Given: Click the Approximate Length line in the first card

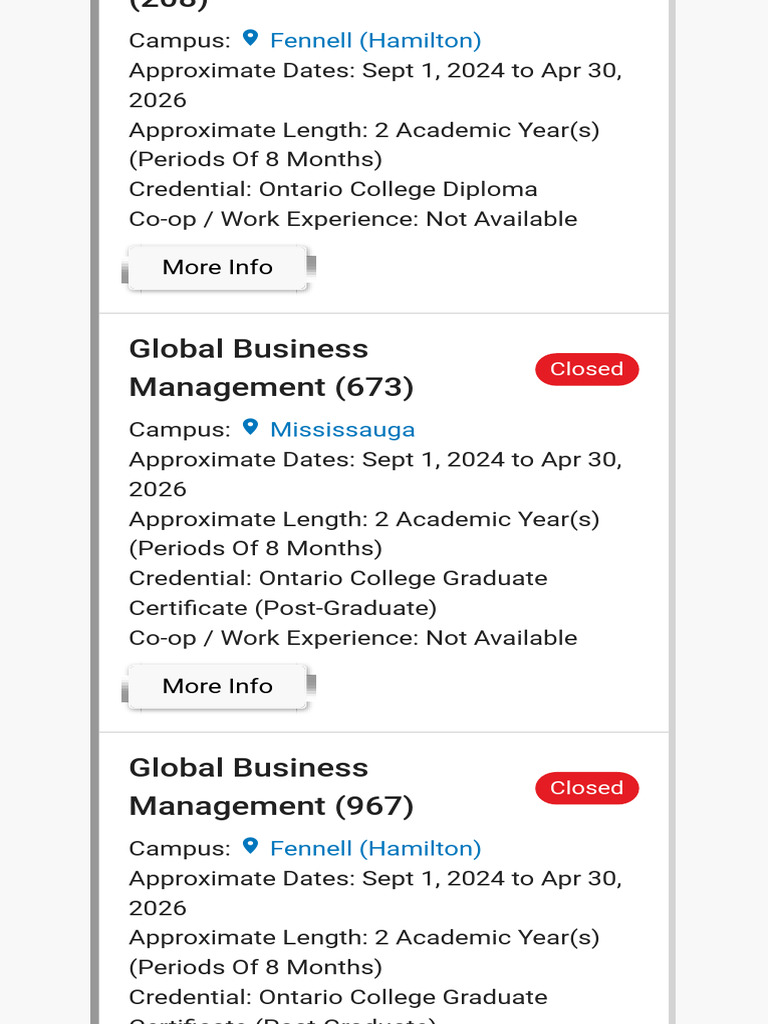Looking at the screenshot, I should pos(364,144).
